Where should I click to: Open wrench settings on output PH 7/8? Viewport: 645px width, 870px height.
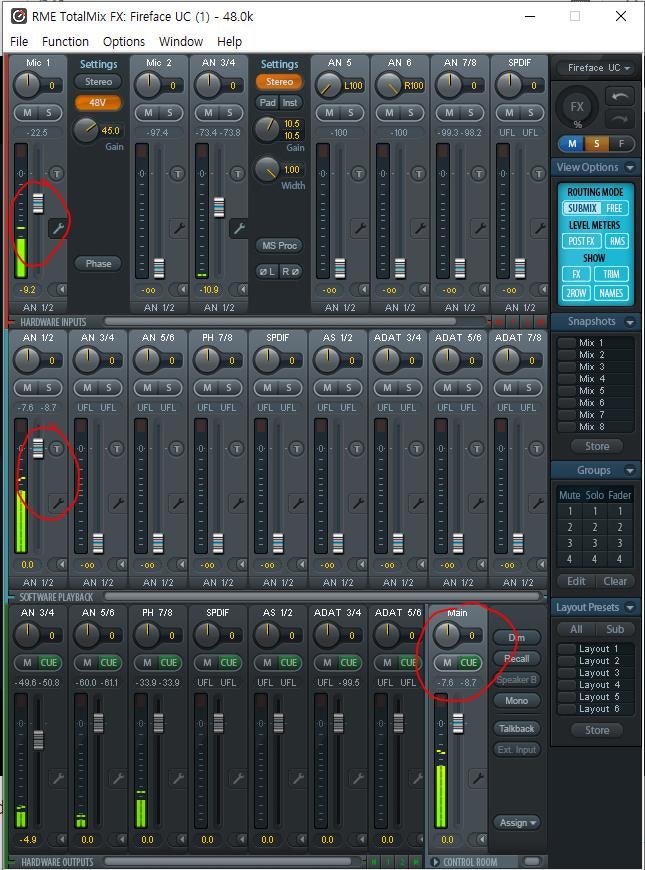(178, 778)
